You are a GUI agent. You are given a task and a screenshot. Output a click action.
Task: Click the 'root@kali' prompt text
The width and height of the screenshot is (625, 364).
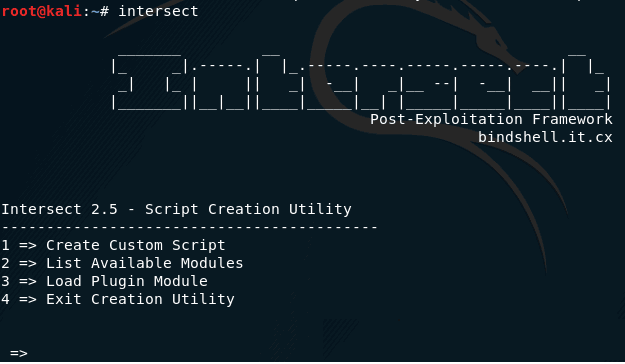[42, 11]
